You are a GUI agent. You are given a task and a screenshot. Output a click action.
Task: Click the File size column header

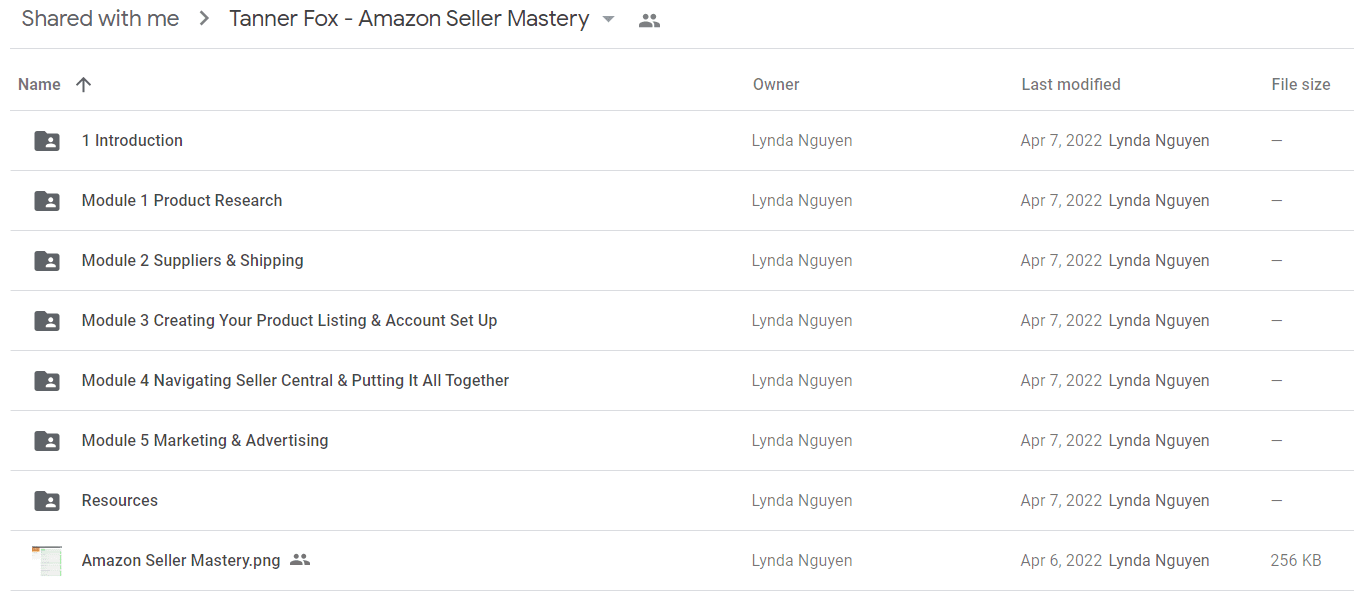[x=1301, y=85]
